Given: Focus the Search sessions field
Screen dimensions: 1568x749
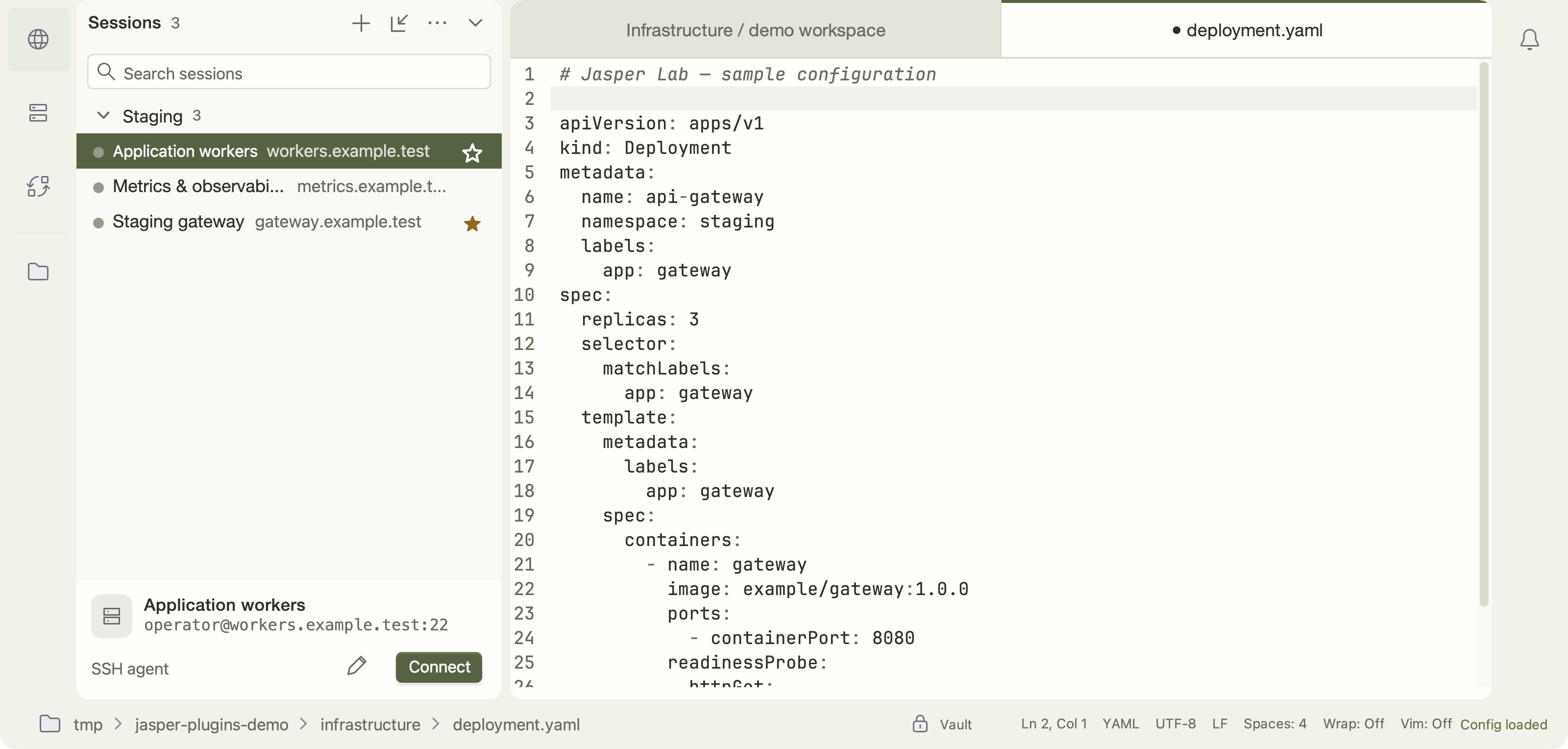Looking at the screenshot, I should [x=289, y=72].
